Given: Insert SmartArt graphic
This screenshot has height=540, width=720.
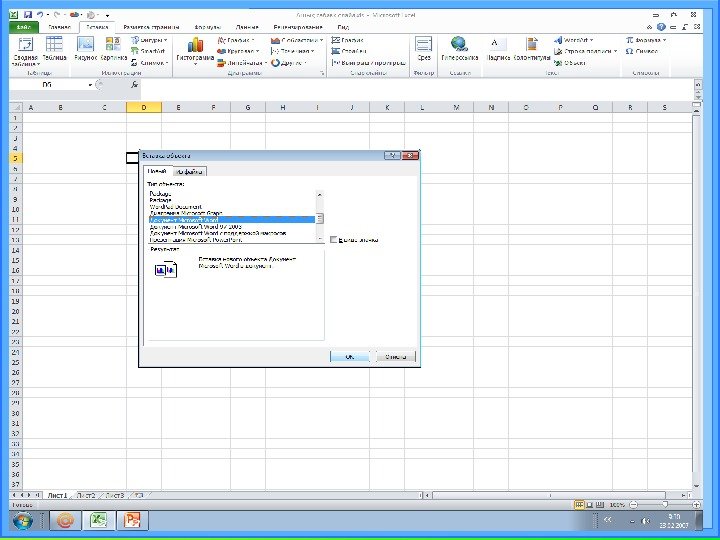Looking at the screenshot, I should point(148,51).
